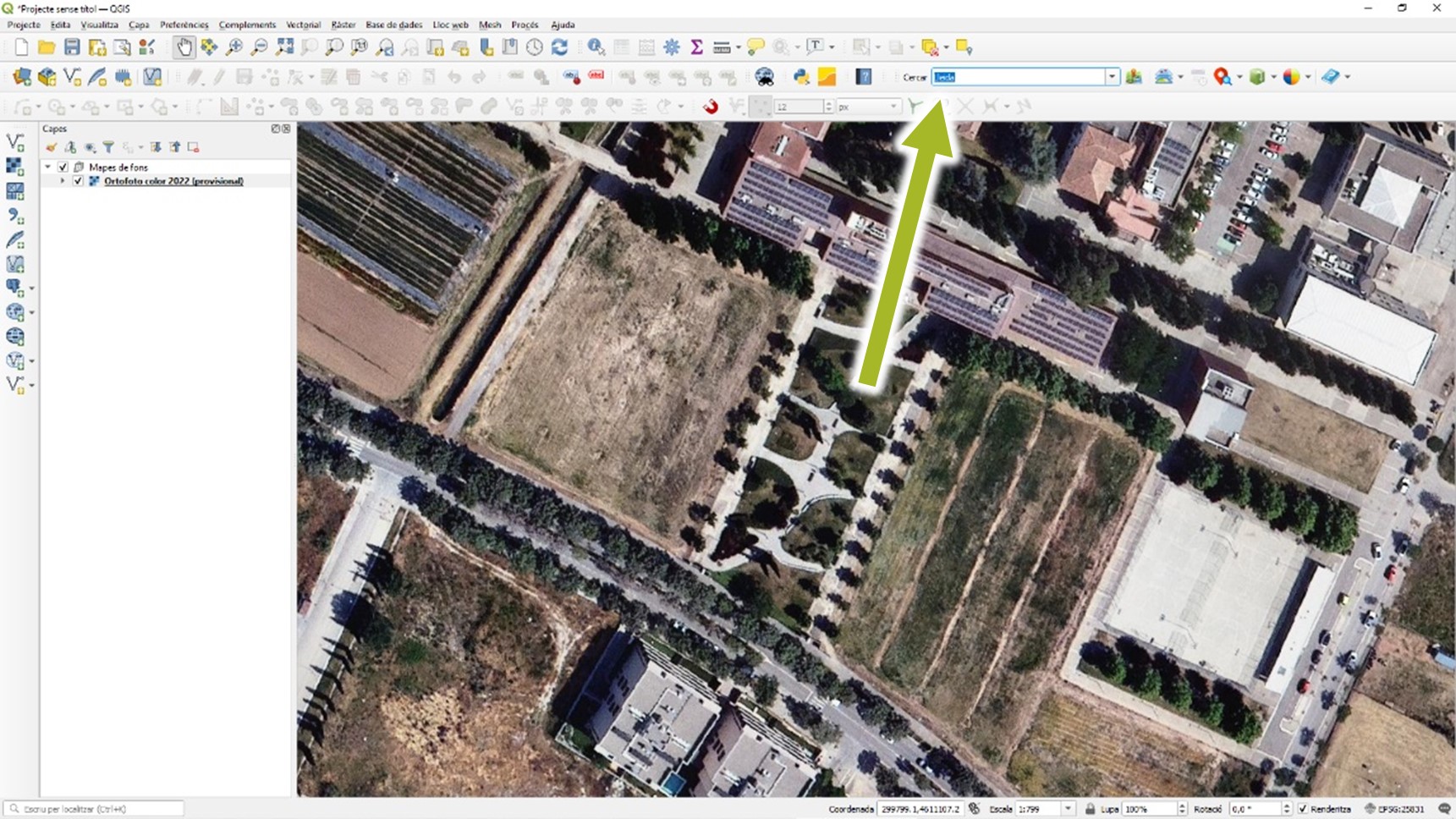Click the red snapping magnet icon

click(710, 107)
